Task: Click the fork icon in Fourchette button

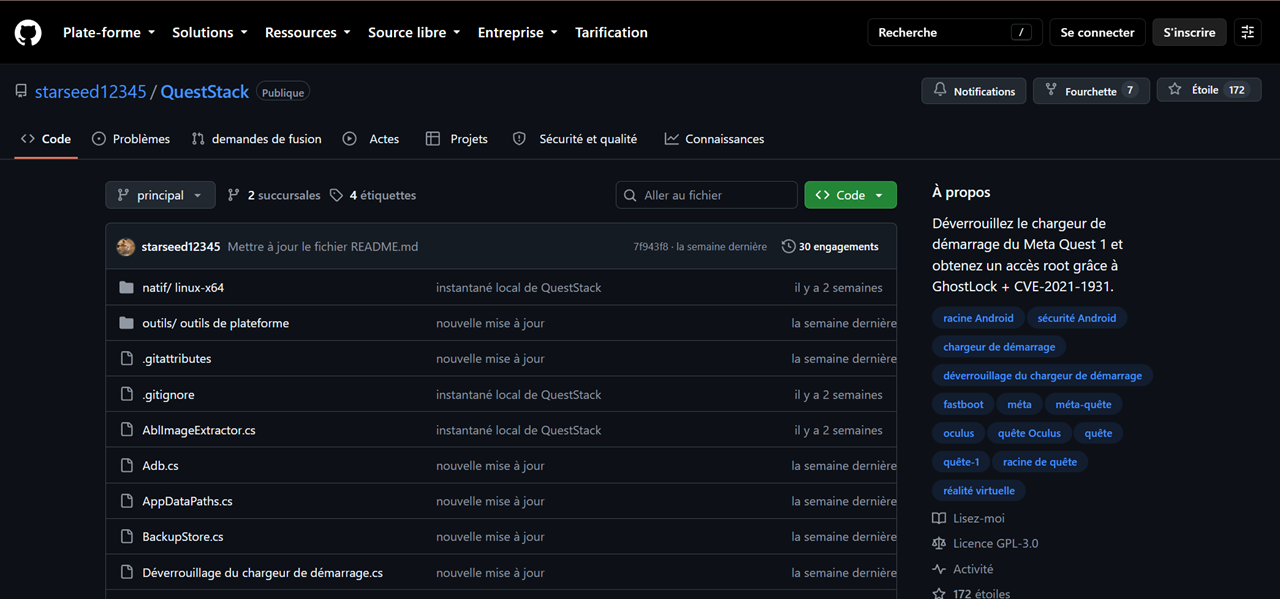Action: pyautogui.click(x=1051, y=90)
